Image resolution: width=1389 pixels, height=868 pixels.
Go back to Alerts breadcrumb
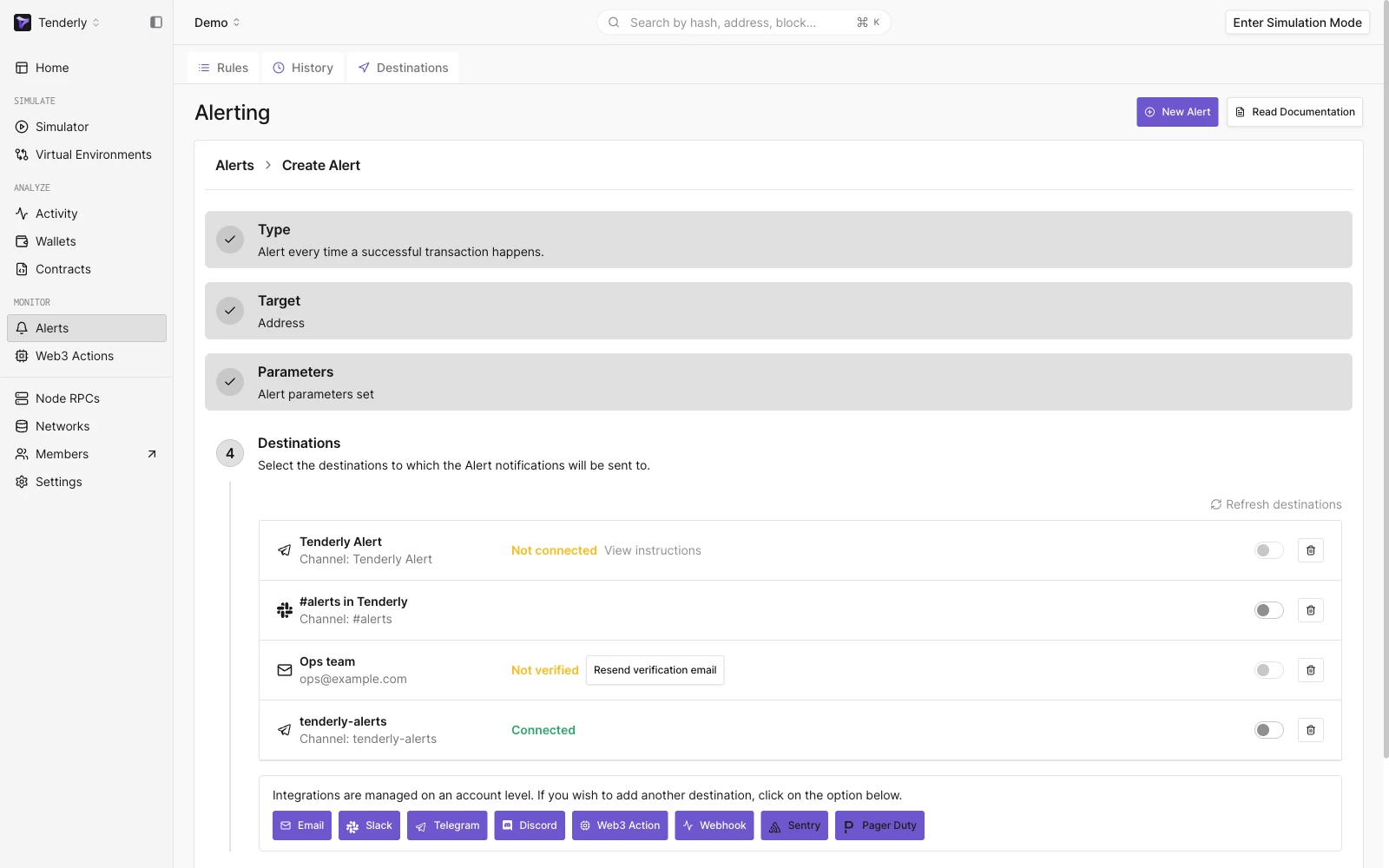[234, 165]
